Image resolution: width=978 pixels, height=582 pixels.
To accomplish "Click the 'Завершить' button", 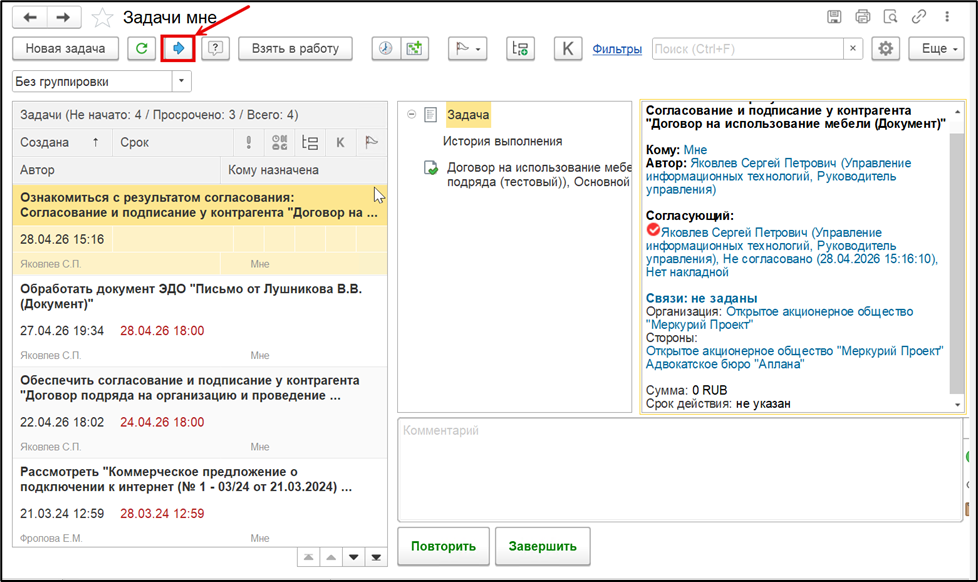I will click(x=543, y=546).
